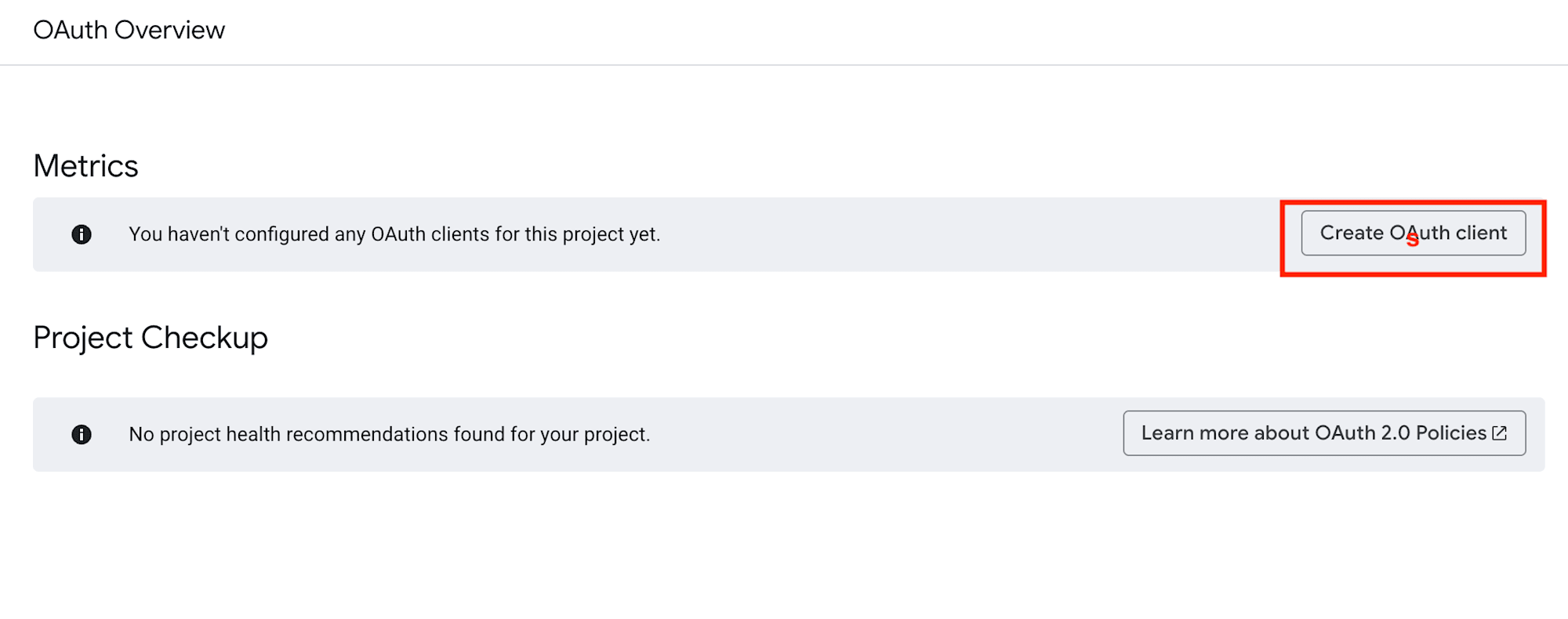This screenshot has height=619, width=1568.
Task: Click the word "Create" on the button
Action: point(1352,233)
